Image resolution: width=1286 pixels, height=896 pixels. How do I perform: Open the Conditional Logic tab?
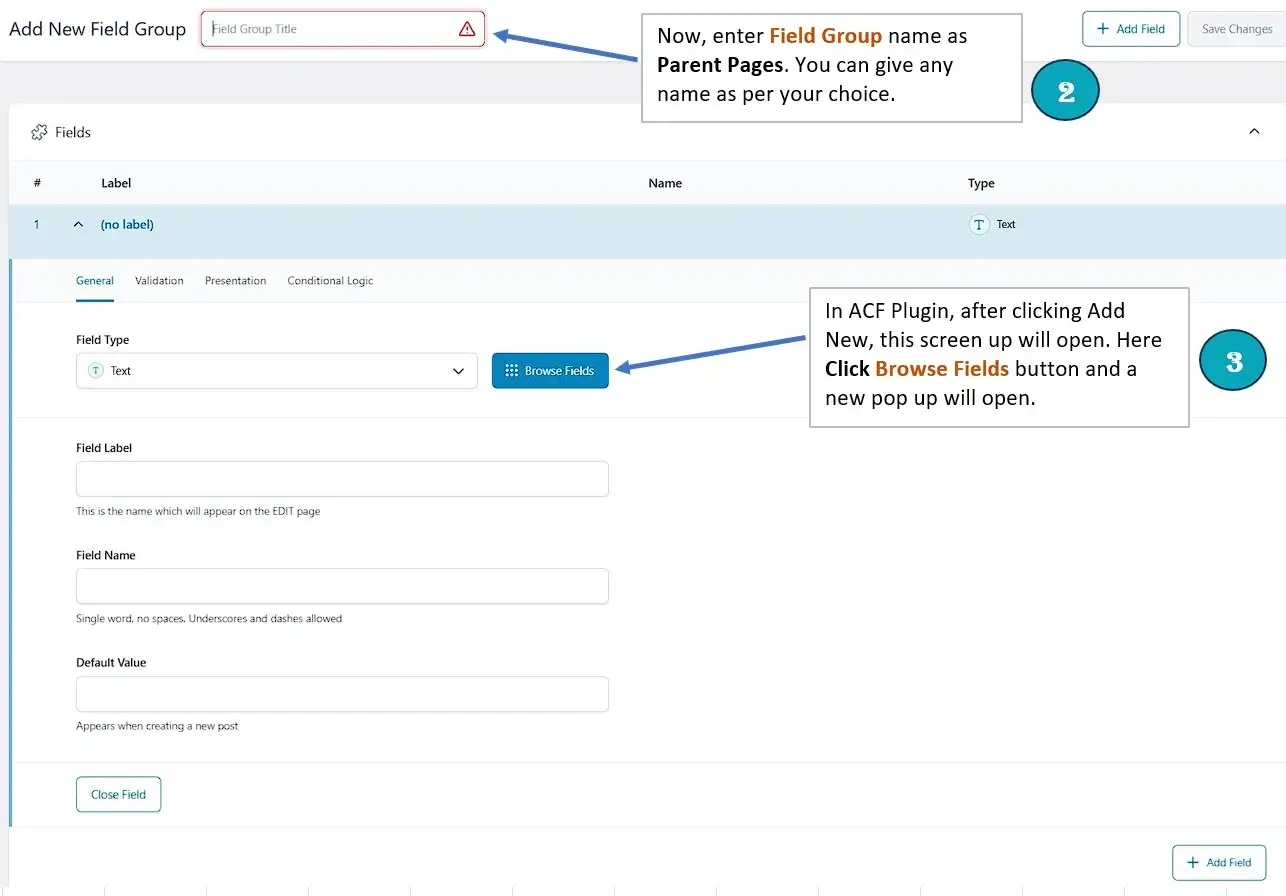tap(330, 281)
